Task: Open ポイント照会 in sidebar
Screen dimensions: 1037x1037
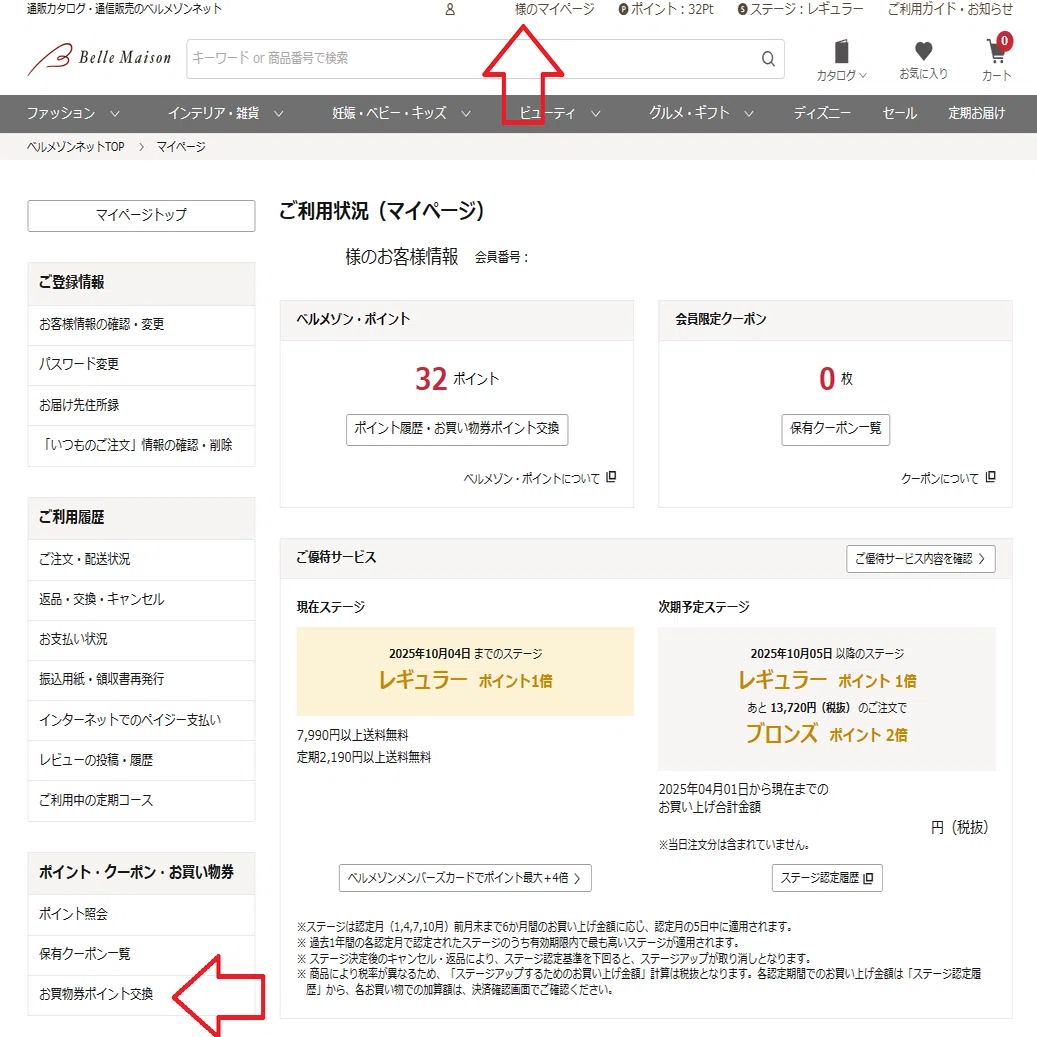Action: [141, 914]
